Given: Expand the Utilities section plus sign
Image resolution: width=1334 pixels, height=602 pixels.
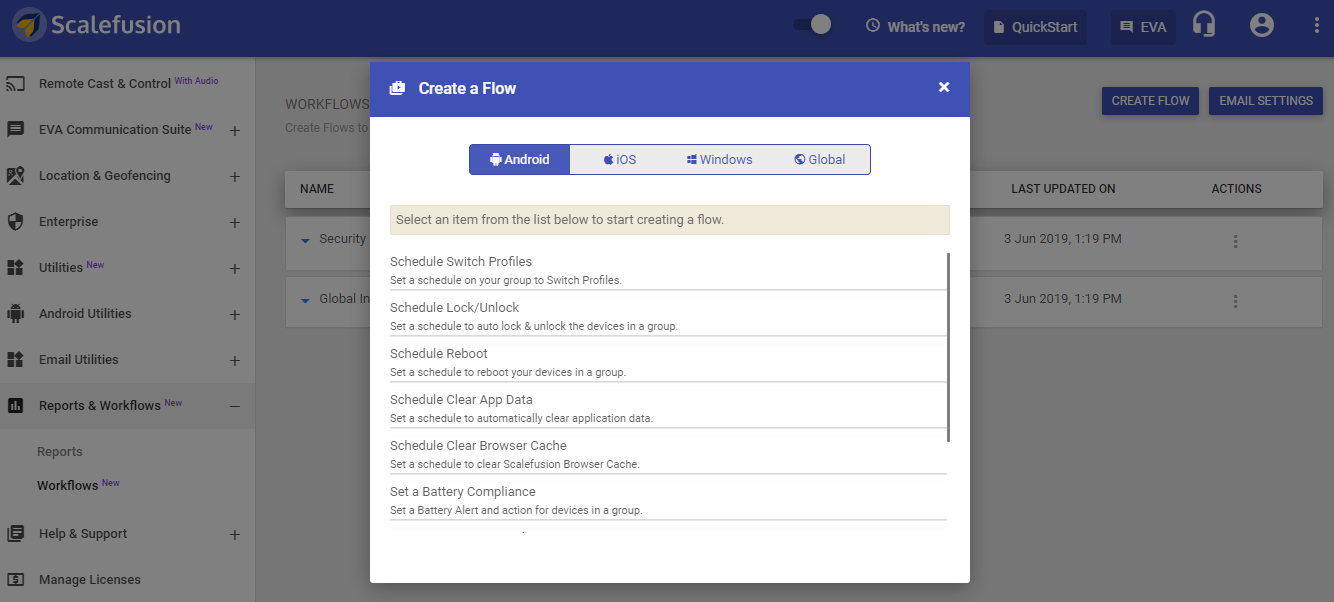Looking at the screenshot, I should 235,269.
